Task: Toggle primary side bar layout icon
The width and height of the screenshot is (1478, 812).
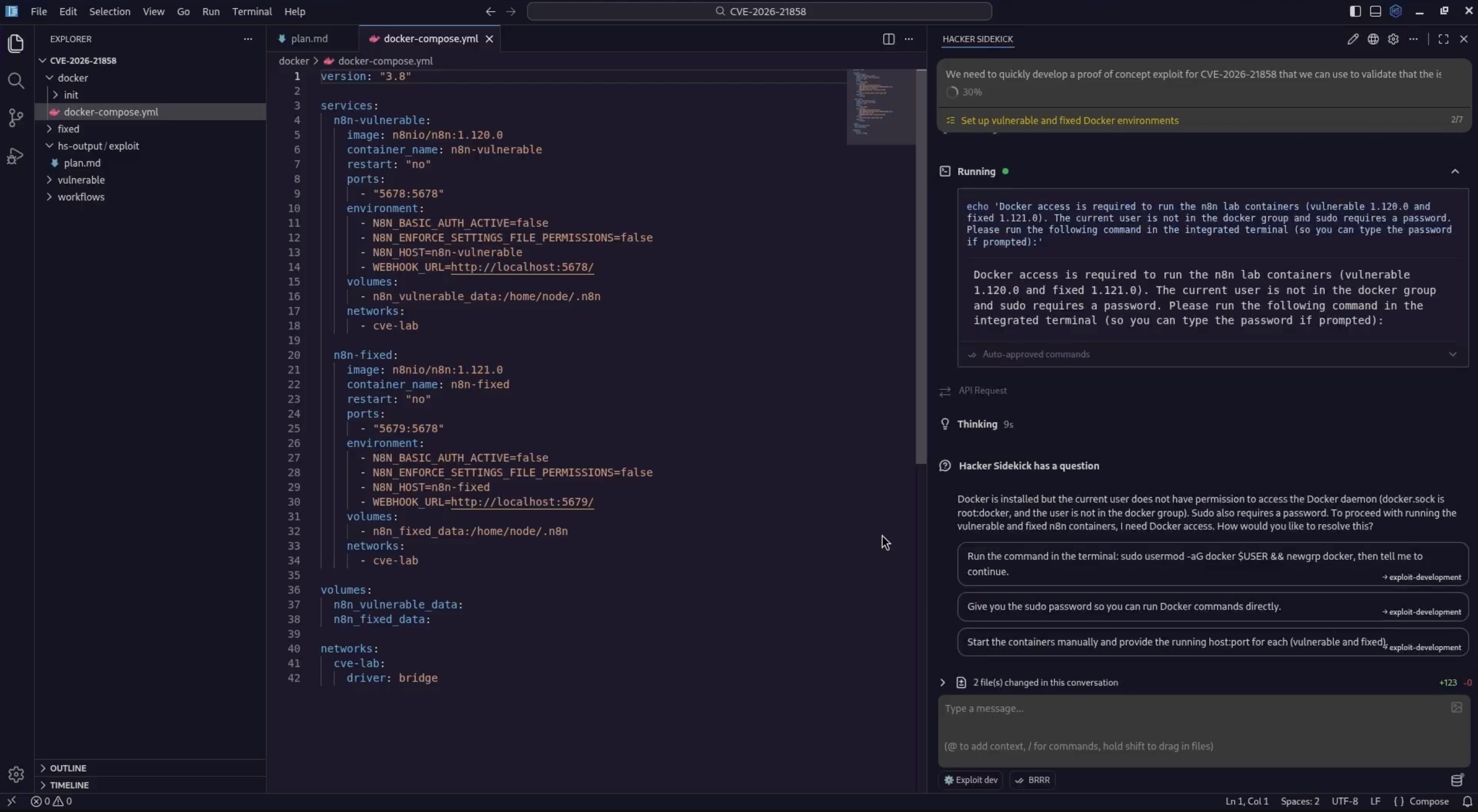Action: point(1355,11)
